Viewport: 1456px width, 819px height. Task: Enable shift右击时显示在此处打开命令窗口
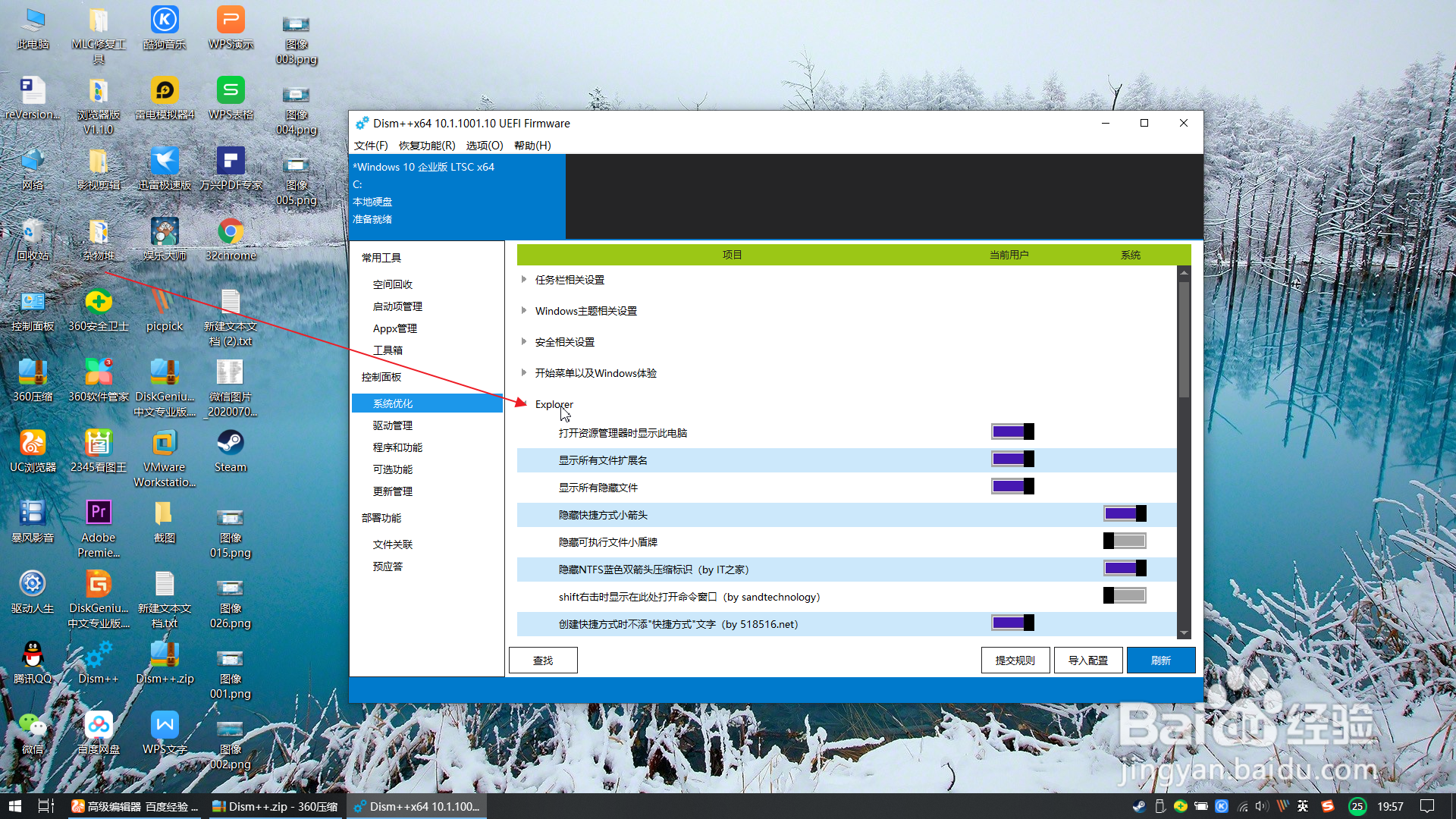(x=1125, y=595)
